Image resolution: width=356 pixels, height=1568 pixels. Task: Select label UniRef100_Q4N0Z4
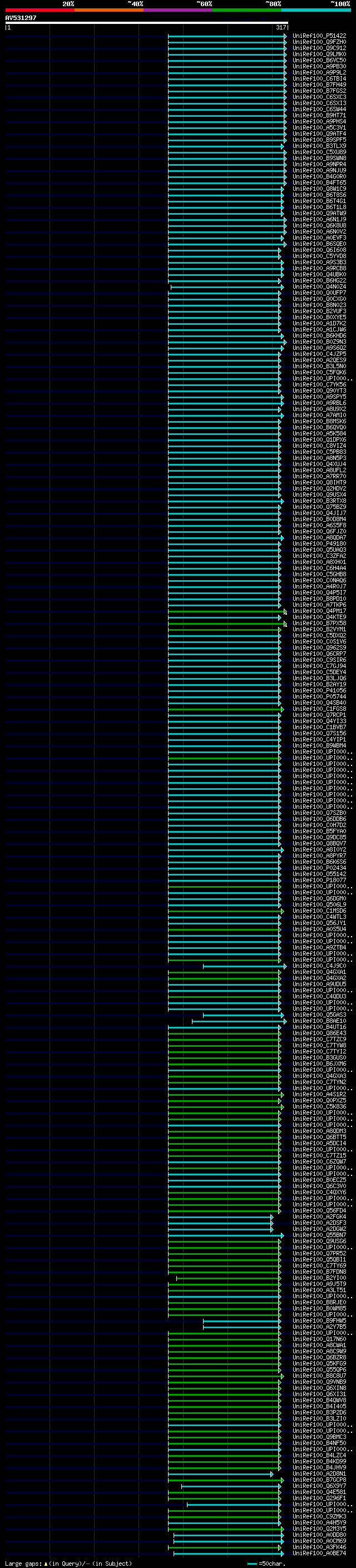[x=319, y=286]
